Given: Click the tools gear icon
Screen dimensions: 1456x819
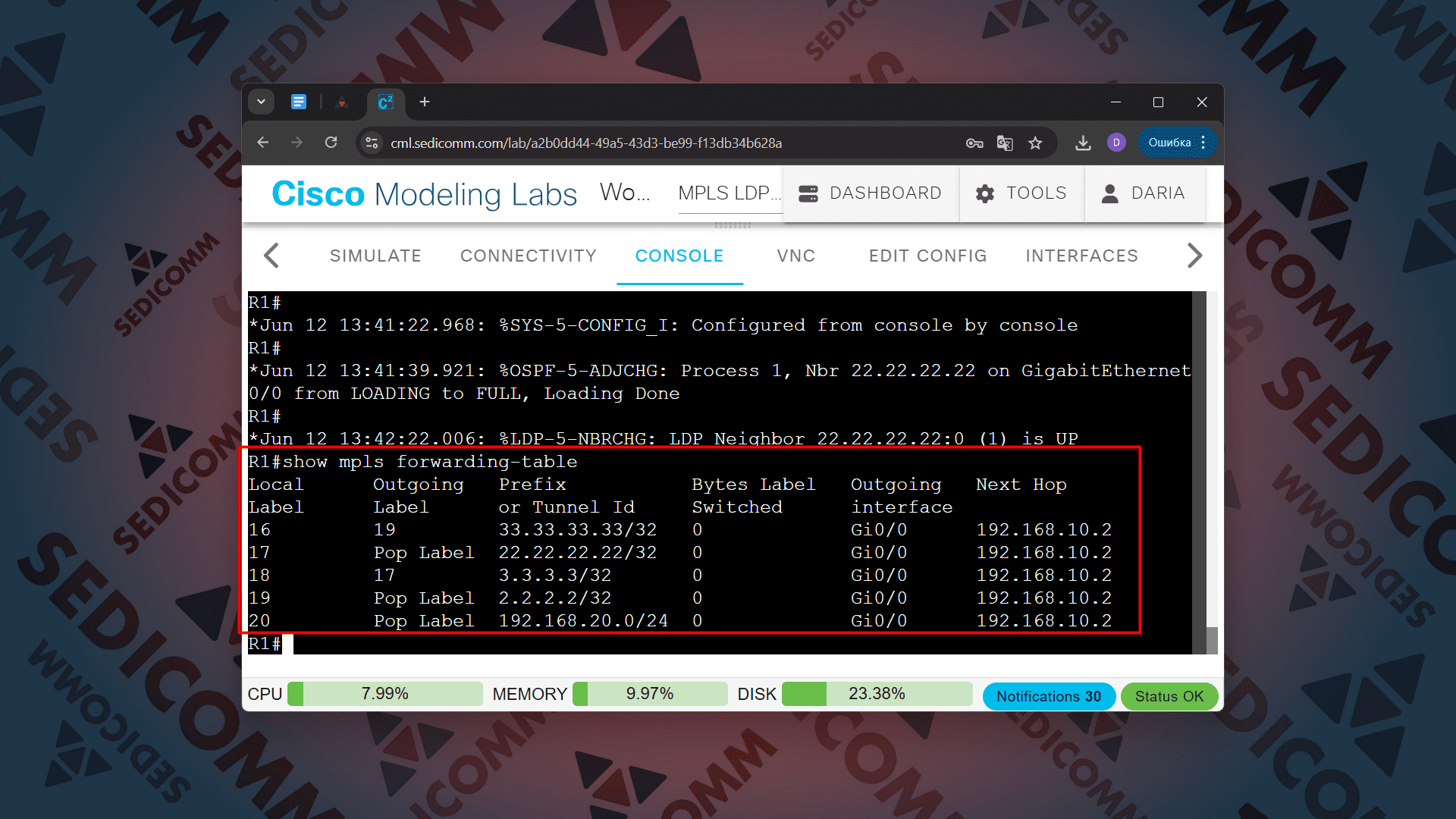Looking at the screenshot, I should 985,193.
